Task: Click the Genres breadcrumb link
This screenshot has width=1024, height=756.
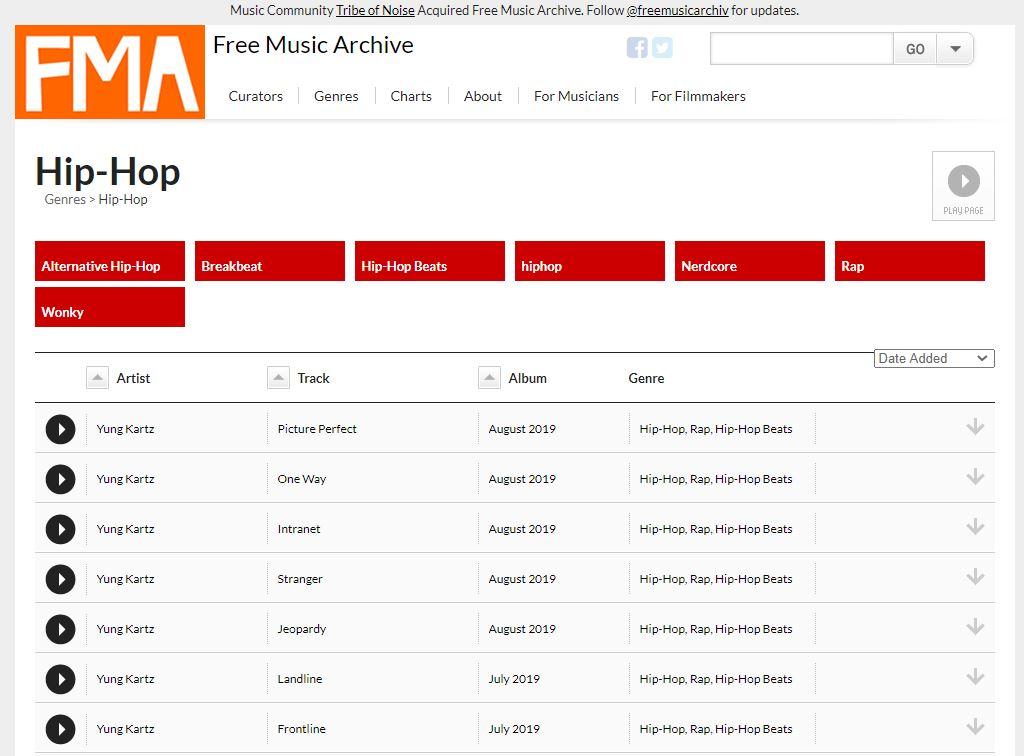Action: [x=65, y=199]
